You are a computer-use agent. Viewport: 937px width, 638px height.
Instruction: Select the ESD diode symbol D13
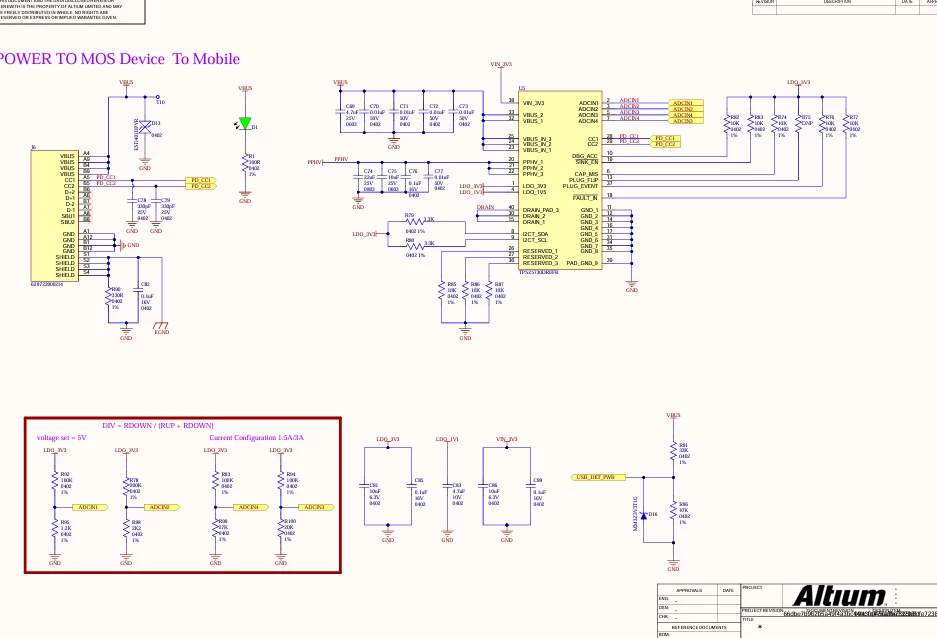point(145,126)
